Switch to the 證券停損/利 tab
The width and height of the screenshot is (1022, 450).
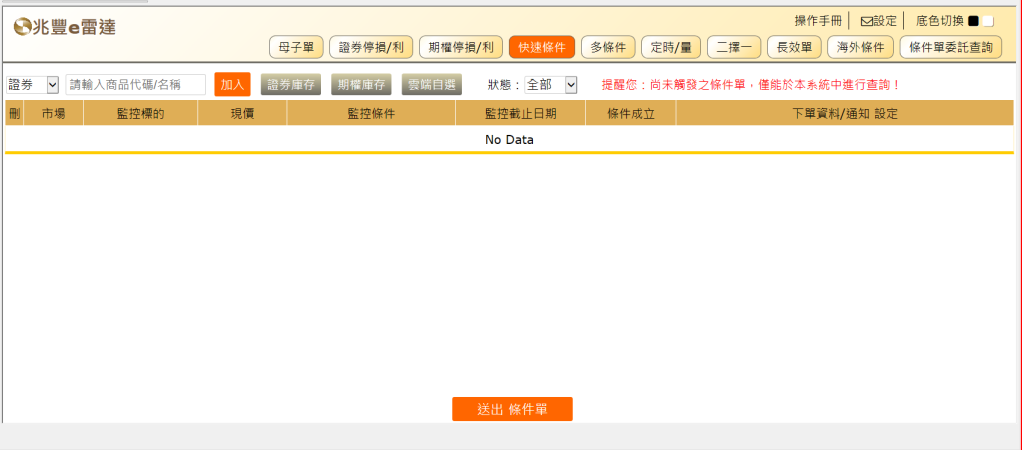coord(371,48)
